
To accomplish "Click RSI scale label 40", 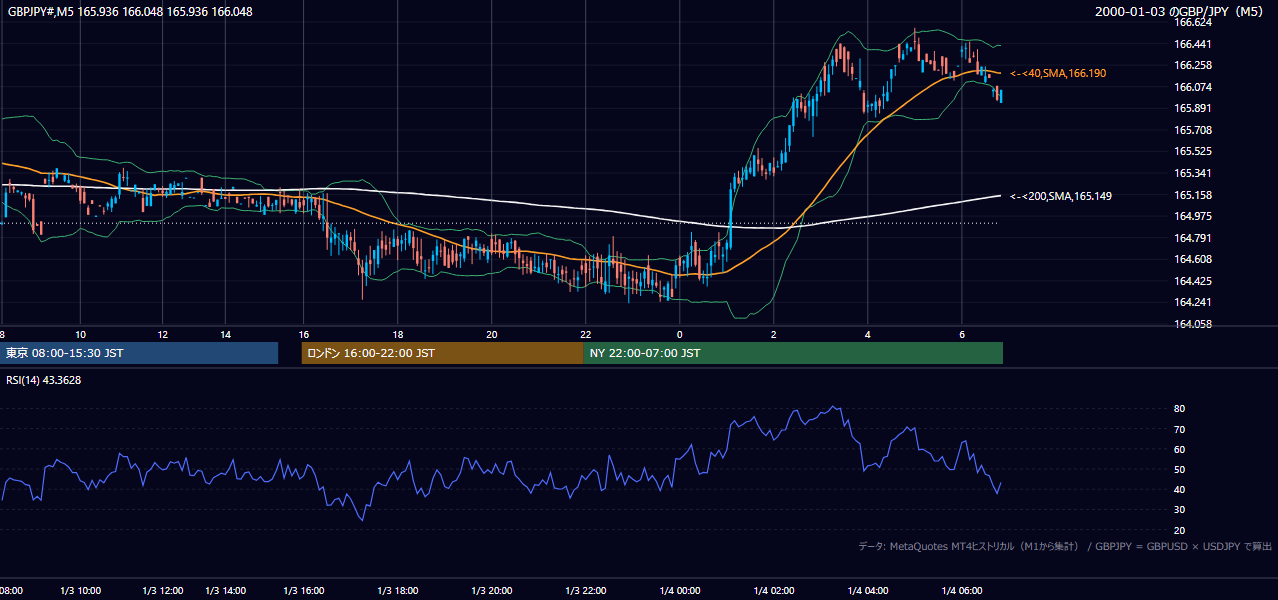I will (x=1179, y=489).
